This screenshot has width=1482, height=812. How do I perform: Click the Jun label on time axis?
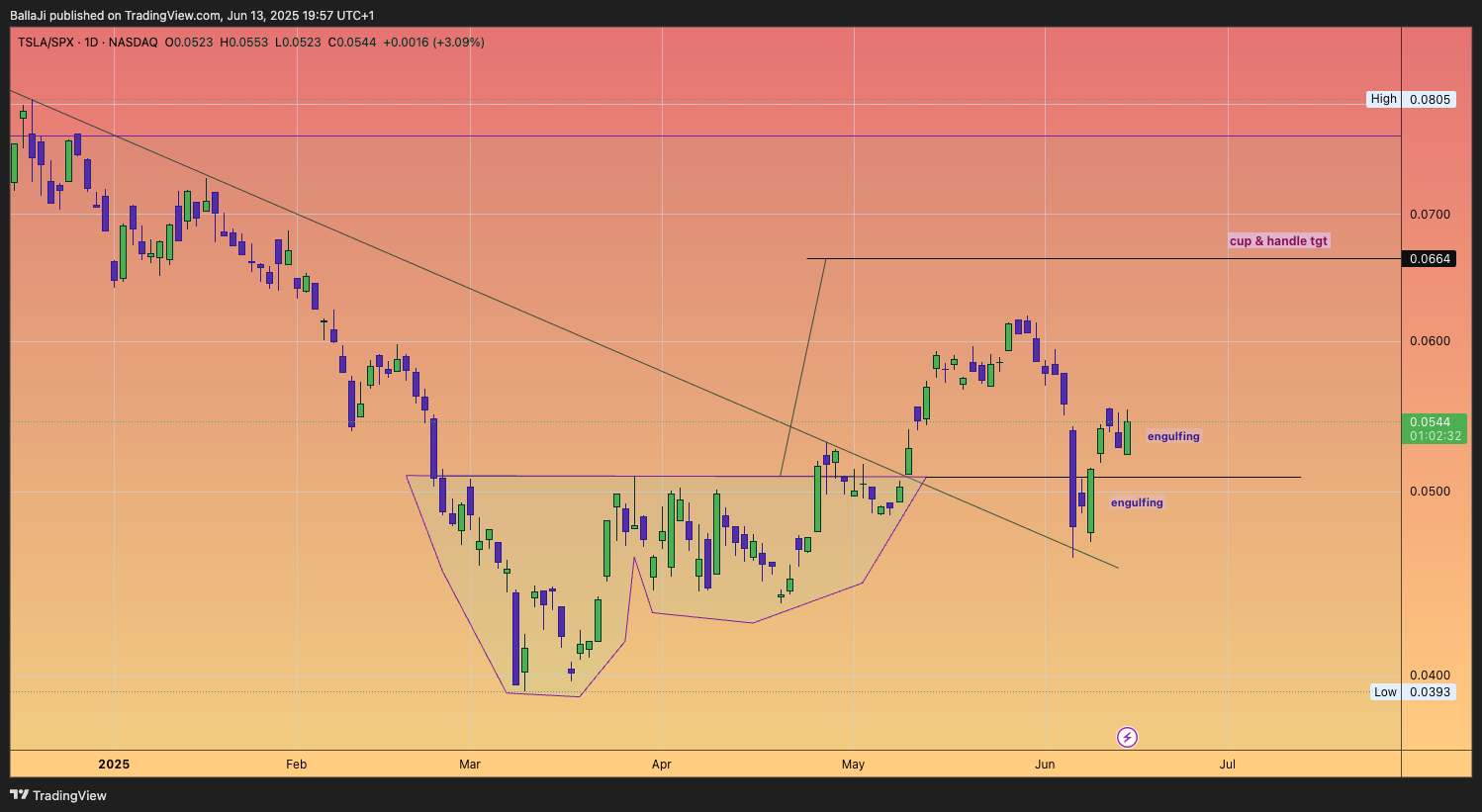(1045, 765)
